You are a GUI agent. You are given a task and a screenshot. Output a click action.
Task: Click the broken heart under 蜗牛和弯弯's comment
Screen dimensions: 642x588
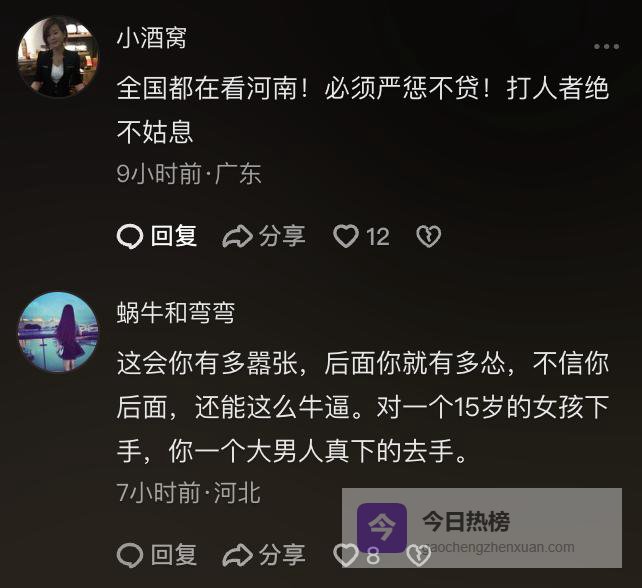click(418, 556)
